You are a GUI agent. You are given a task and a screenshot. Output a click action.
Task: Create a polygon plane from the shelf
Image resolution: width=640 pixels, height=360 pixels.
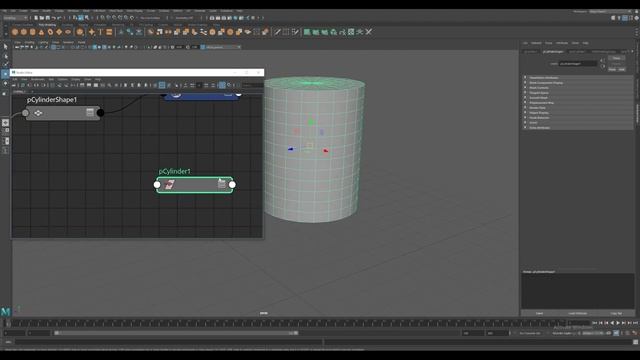[59, 32]
